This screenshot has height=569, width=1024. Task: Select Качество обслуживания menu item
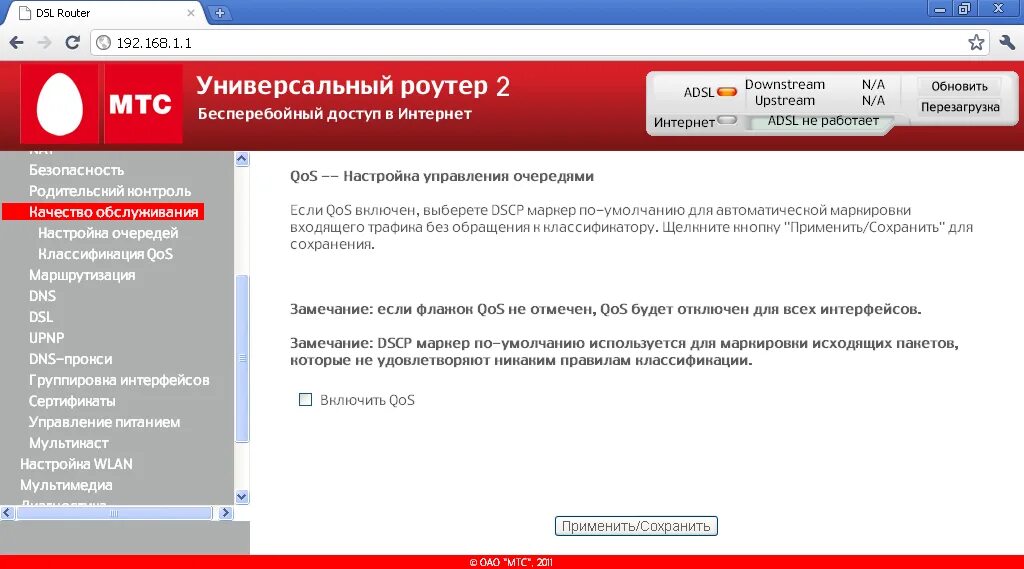tap(103, 212)
